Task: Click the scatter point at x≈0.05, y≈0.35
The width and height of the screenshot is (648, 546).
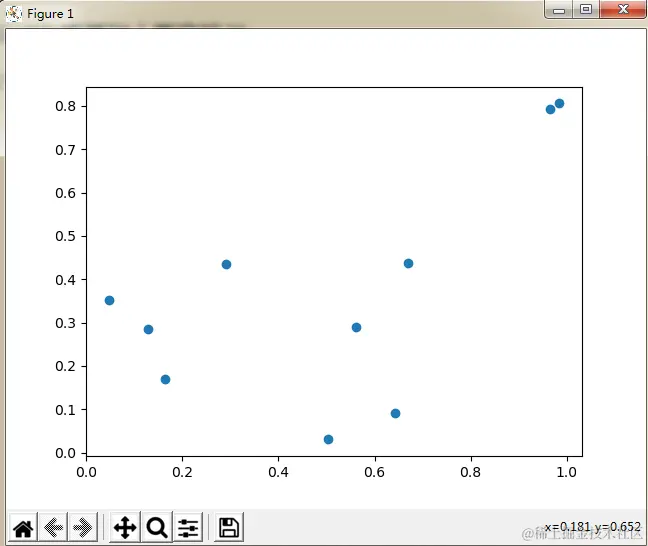Action: tap(110, 300)
